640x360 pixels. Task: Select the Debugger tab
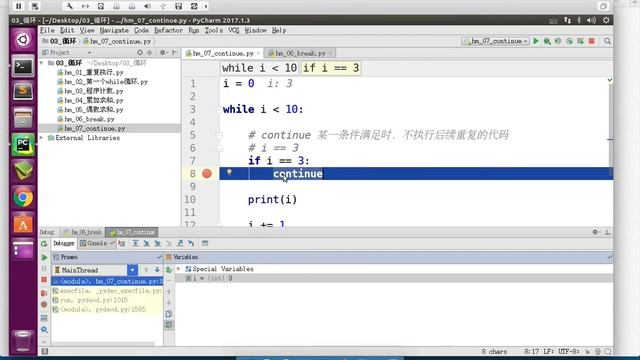[64, 243]
